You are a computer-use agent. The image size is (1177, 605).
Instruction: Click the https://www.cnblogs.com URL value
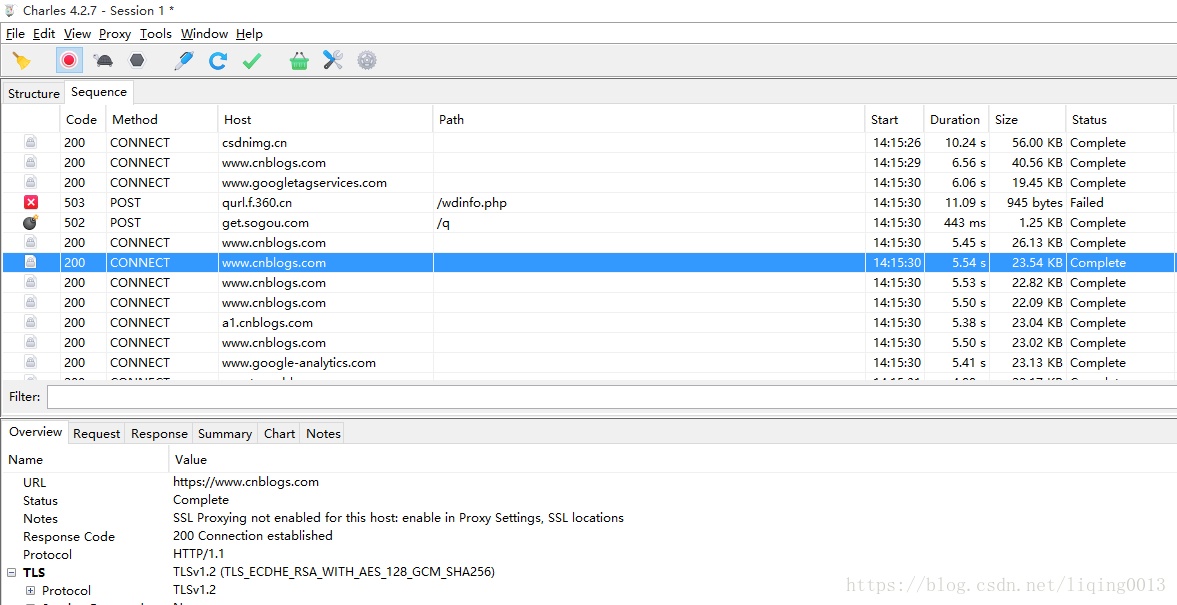pyautogui.click(x=246, y=482)
